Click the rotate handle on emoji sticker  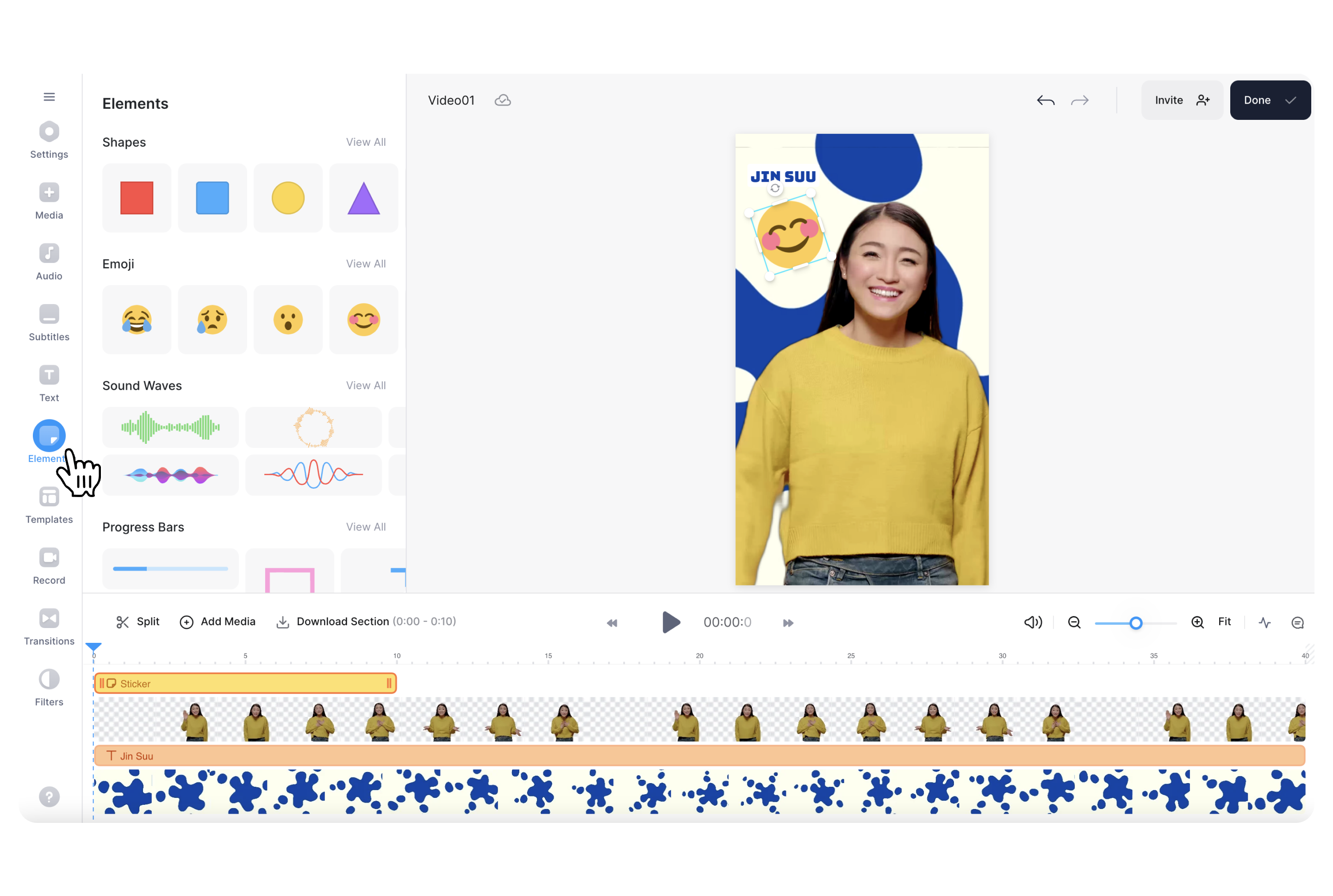[775, 188]
